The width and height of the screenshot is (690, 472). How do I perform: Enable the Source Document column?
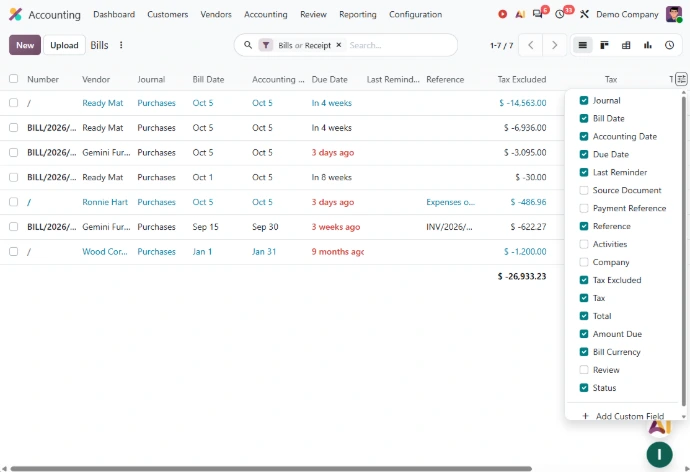[x=584, y=190]
